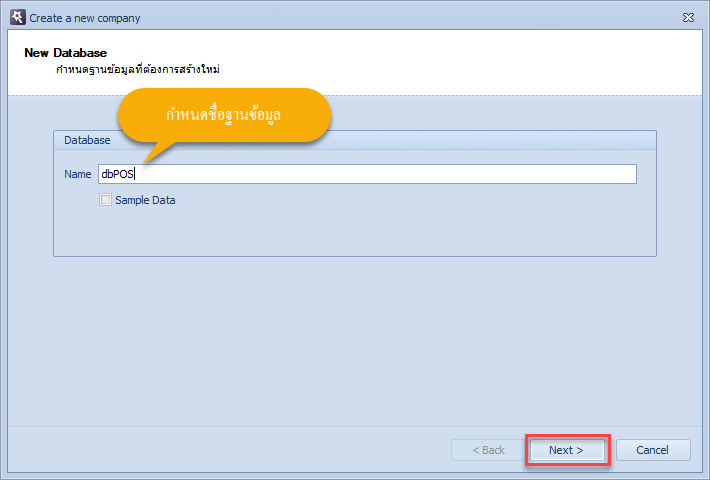Viewport: 710px width, 480px height.
Task: Click the empty title bar area
Action: (408, 18)
